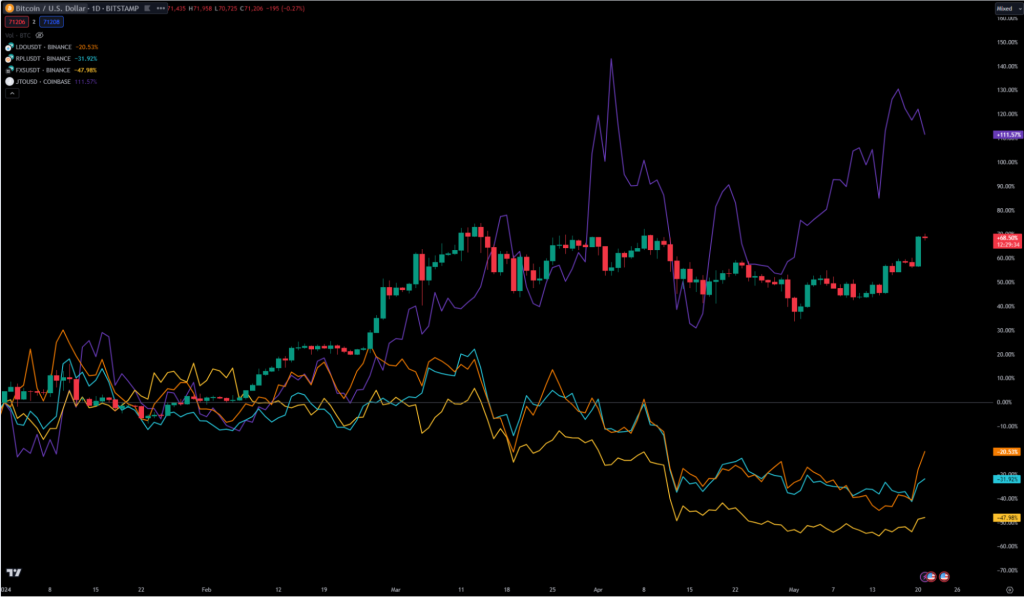This screenshot has height=597, width=1024.
Task: Select the Vol · BTC indicator label
Action: click(x=18, y=35)
